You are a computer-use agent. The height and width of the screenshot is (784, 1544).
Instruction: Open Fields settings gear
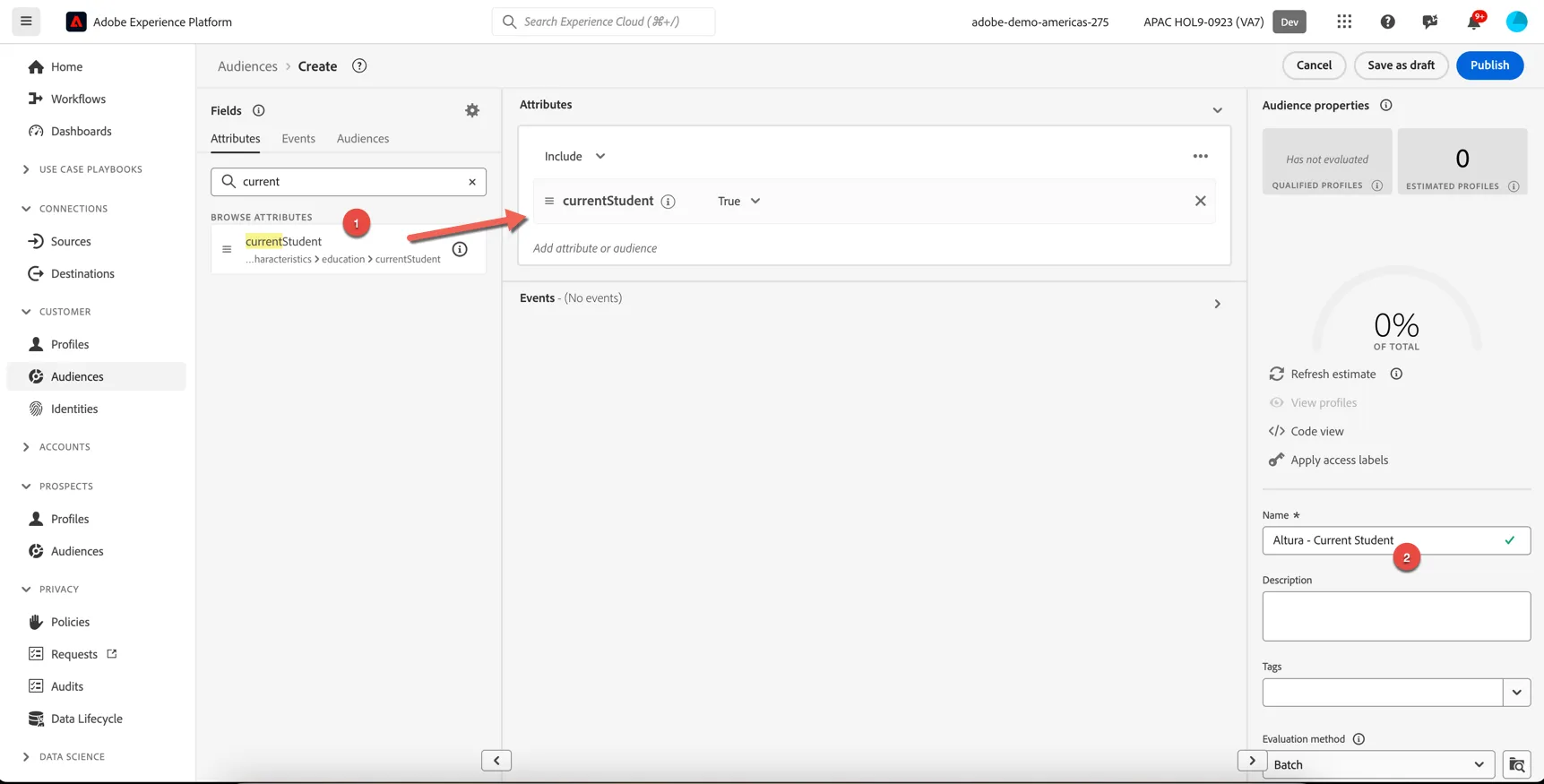472,110
